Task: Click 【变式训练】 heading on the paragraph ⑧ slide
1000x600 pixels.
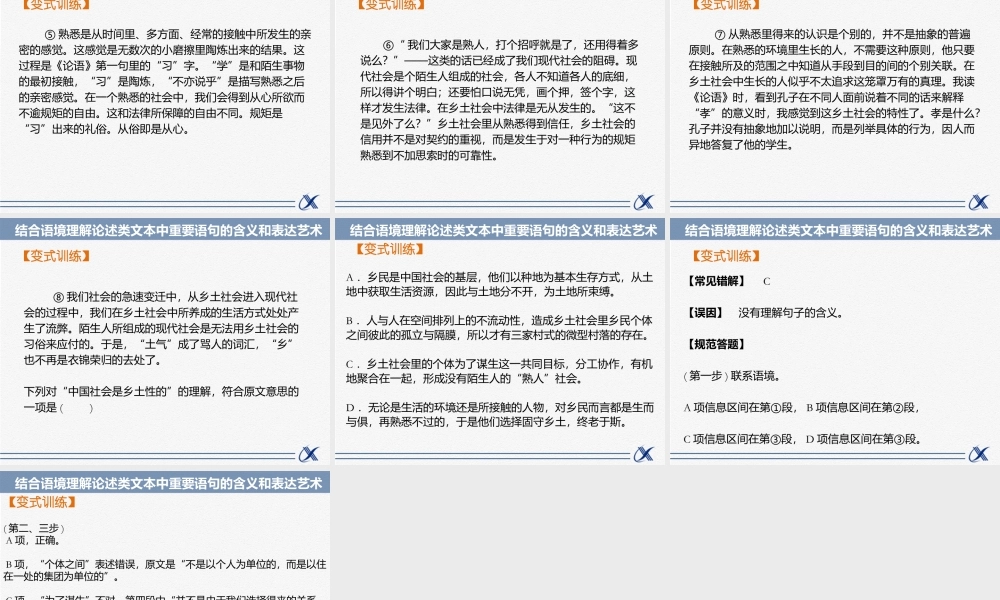Action: [x=56, y=256]
